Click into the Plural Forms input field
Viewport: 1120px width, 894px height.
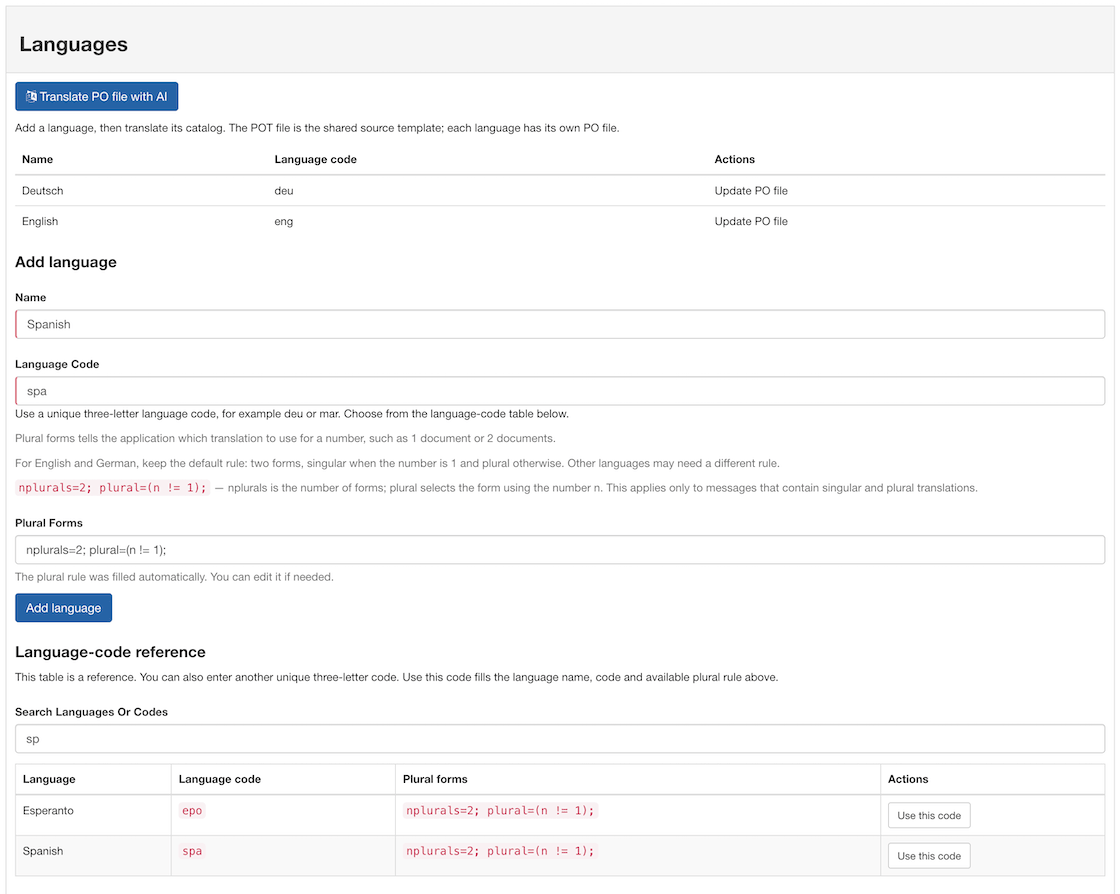point(560,550)
